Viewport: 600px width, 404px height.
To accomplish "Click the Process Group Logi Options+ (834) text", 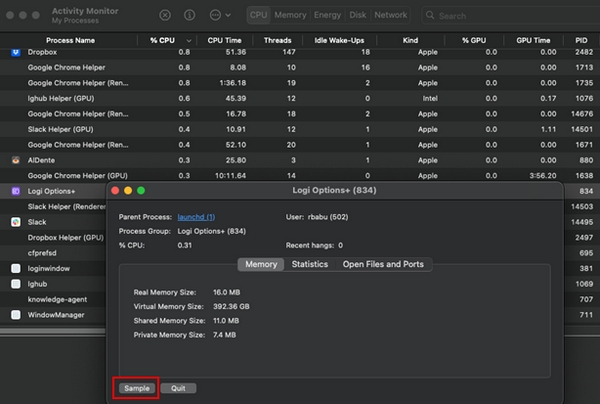I will tap(212, 231).
